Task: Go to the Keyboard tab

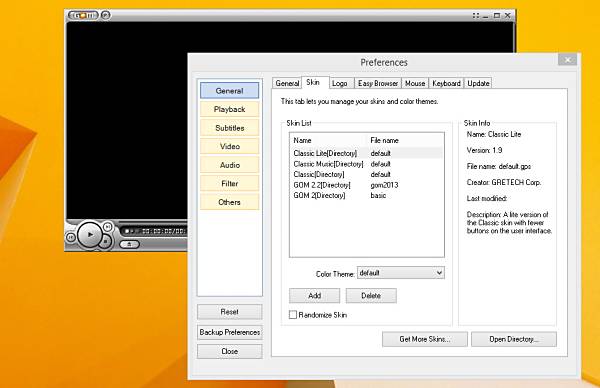Action: [446, 83]
